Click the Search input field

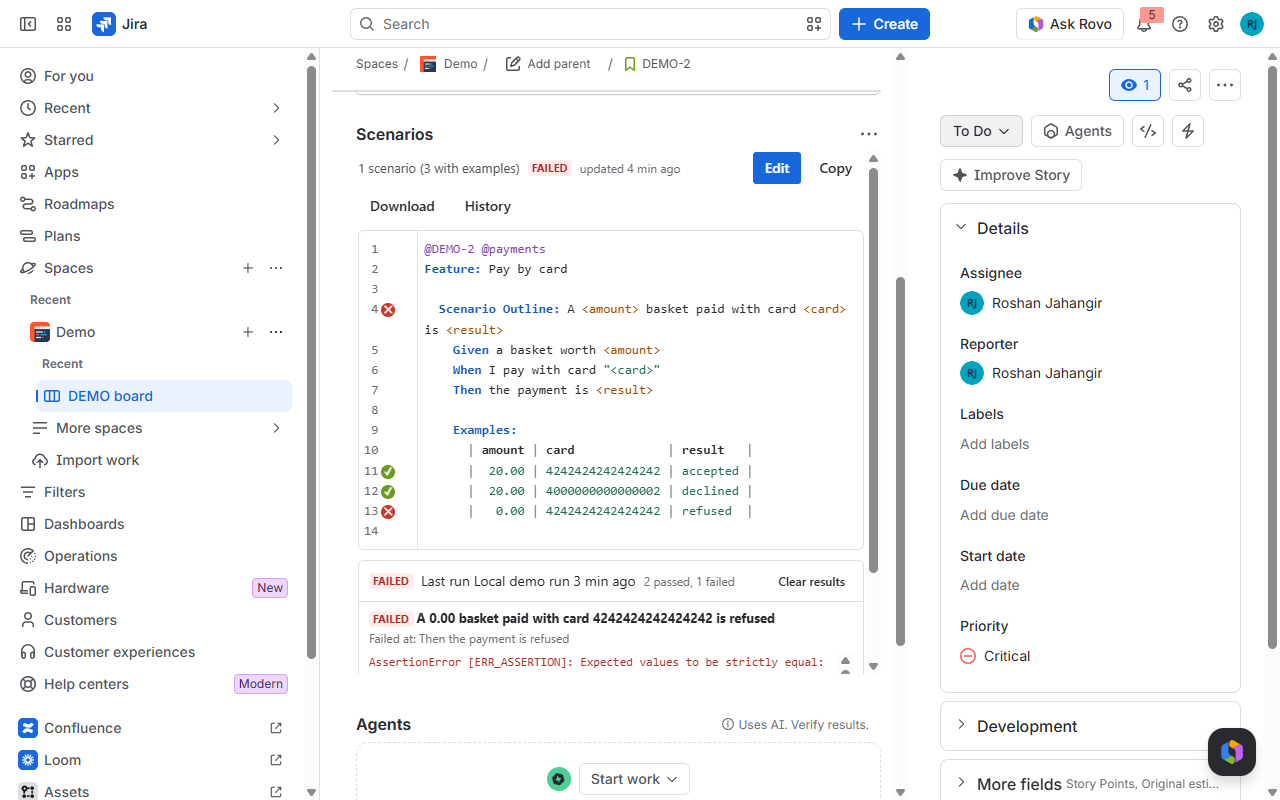[590, 24]
